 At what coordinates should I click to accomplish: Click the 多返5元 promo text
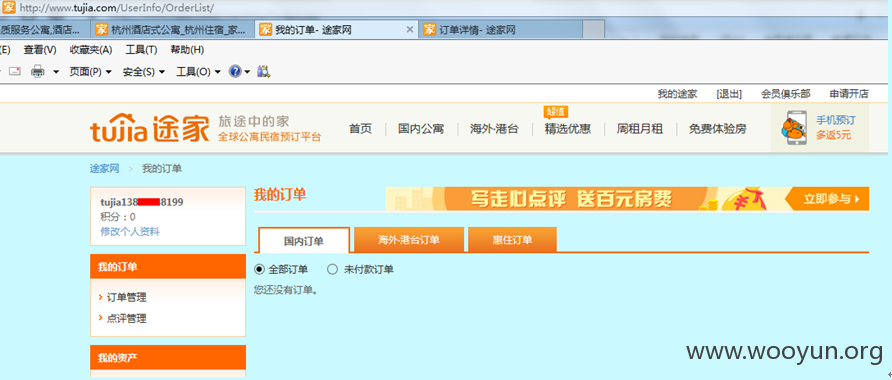click(834, 135)
